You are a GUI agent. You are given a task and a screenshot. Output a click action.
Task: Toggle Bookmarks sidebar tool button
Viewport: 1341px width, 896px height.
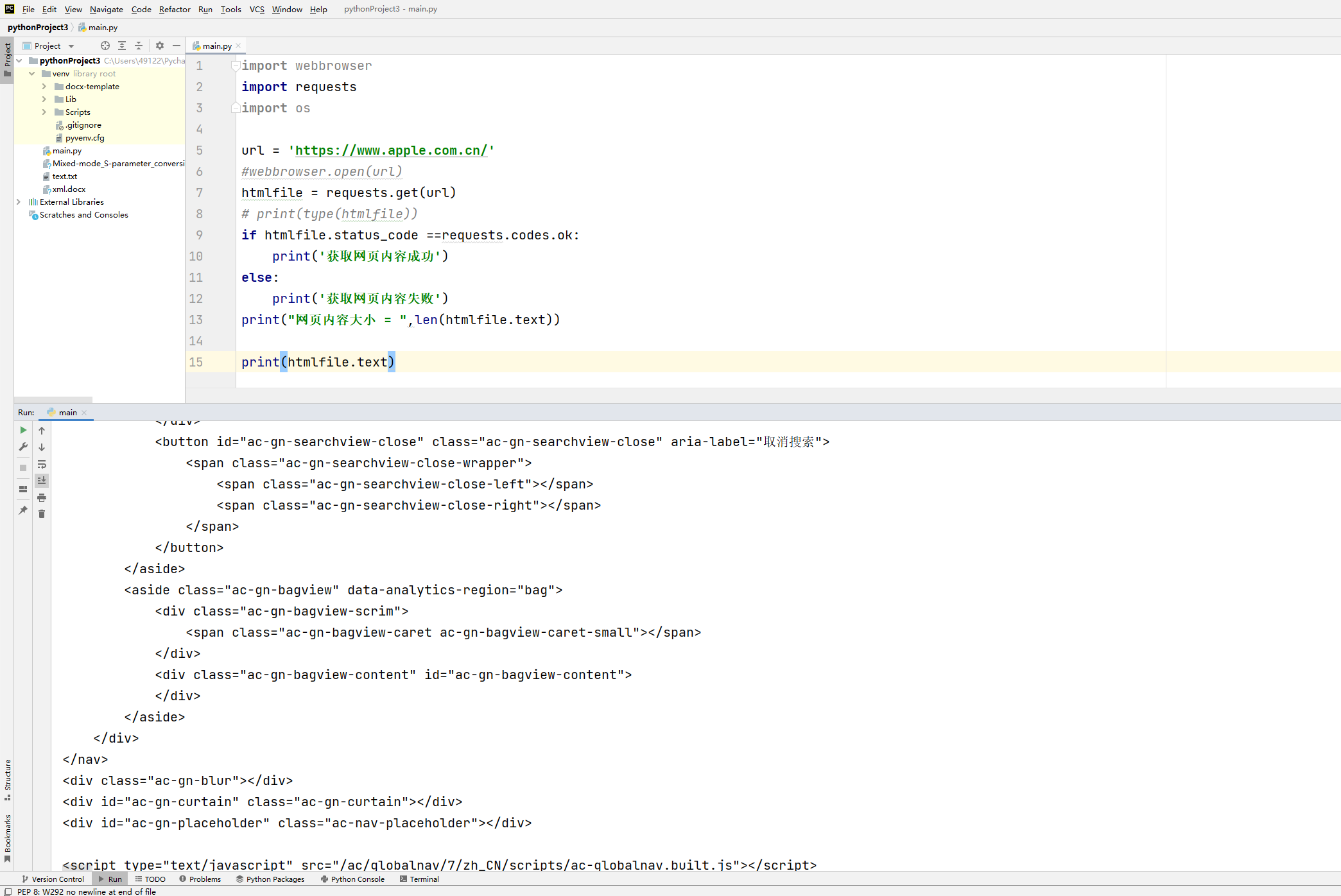(x=7, y=838)
